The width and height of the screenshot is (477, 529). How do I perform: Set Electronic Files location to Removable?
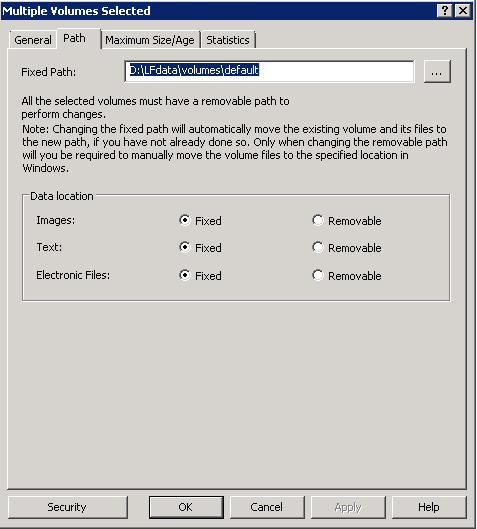347,276
